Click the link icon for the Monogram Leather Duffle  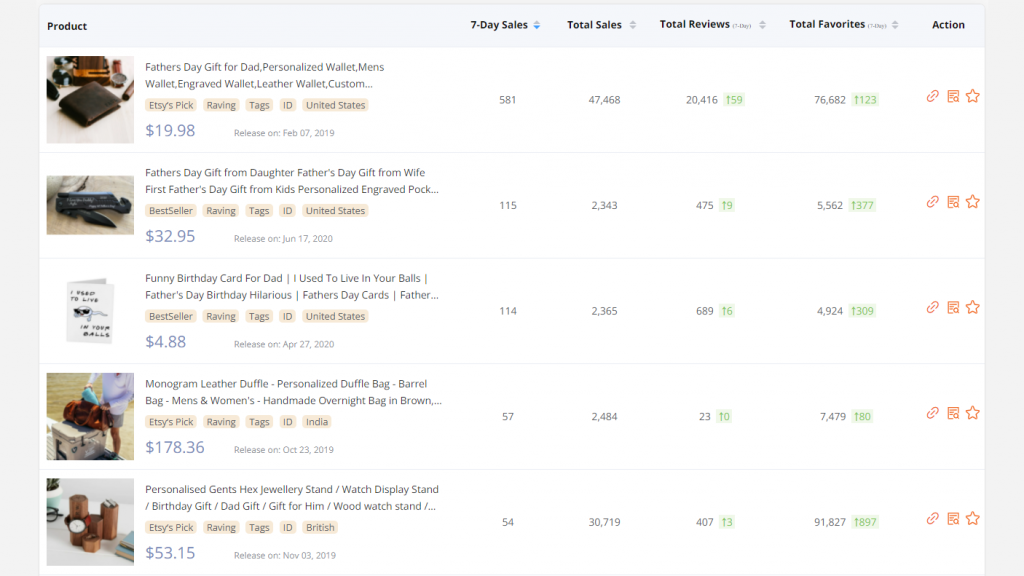click(932, 413)
